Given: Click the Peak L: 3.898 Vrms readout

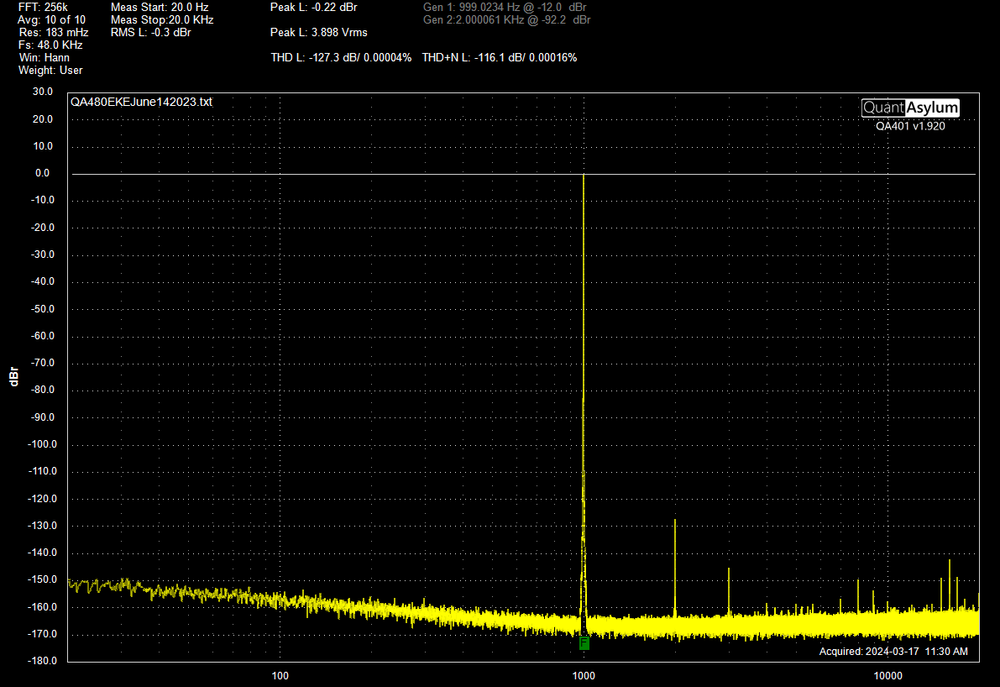Looking at the screenshot, I should (x=319, y=33).
